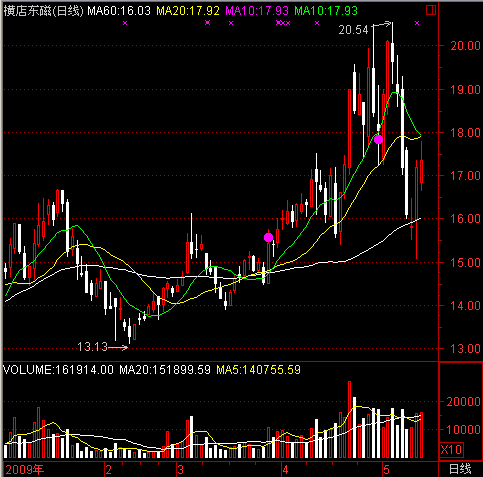
Task: Select the 横店东磁(日线) chart title
Action: click(x=43, y=11)
